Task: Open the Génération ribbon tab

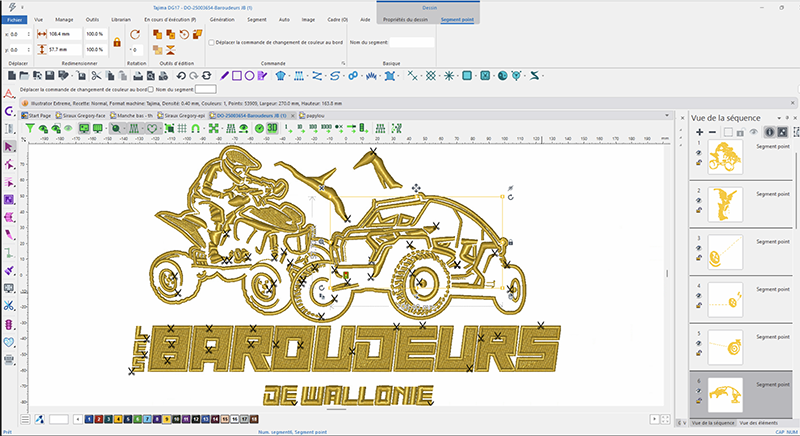Action: pos(224,19)
